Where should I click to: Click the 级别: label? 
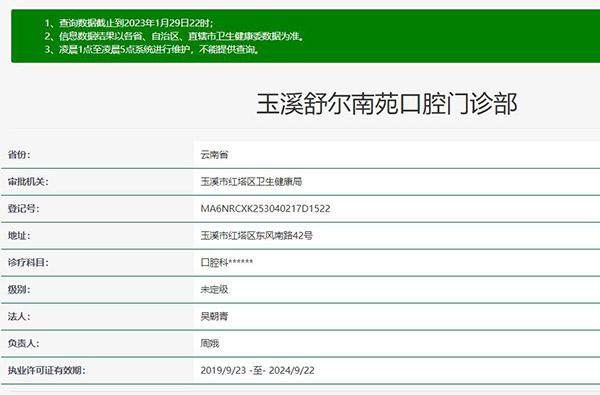coord(19,289)
